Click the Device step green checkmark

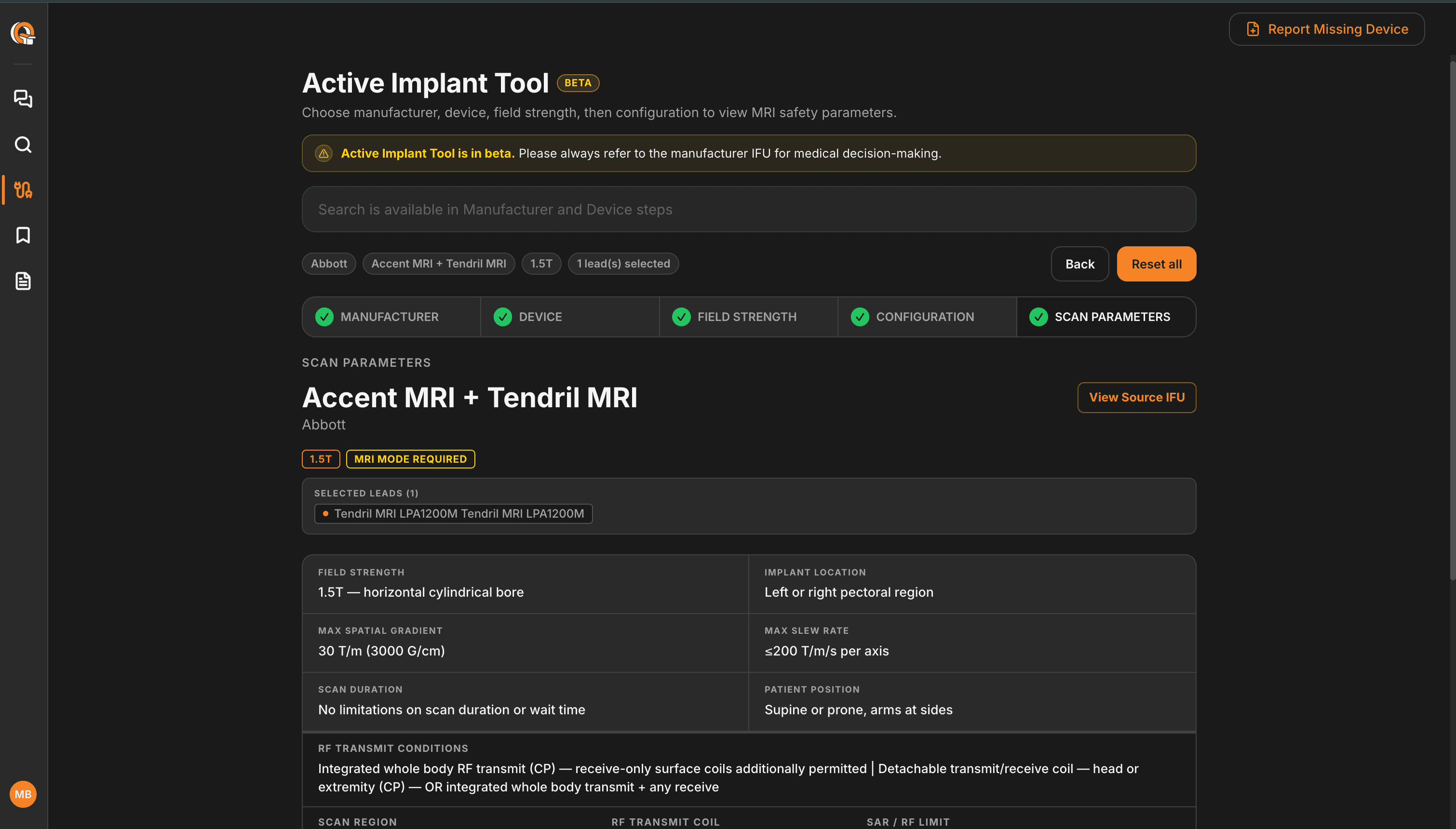[503, 317]
